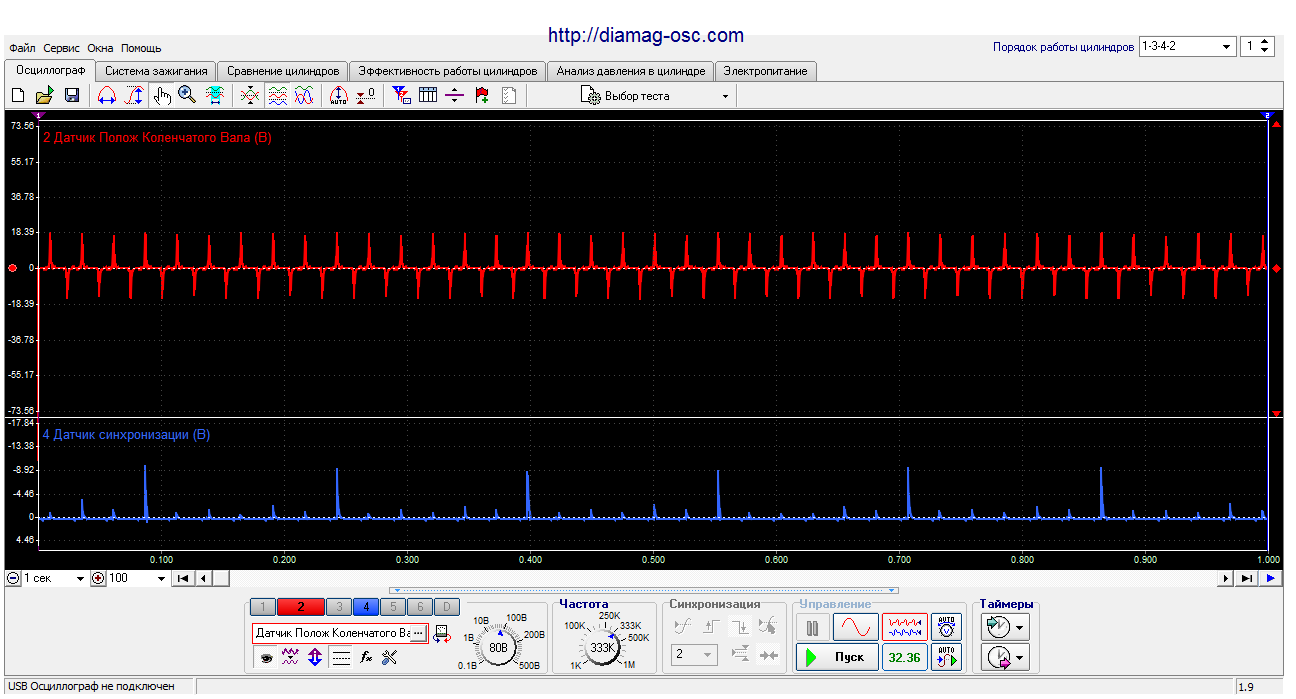Viewport: 1296px width, 699px height.
Task: Create a new oscillogram file
Action: (x=17, y=96)
